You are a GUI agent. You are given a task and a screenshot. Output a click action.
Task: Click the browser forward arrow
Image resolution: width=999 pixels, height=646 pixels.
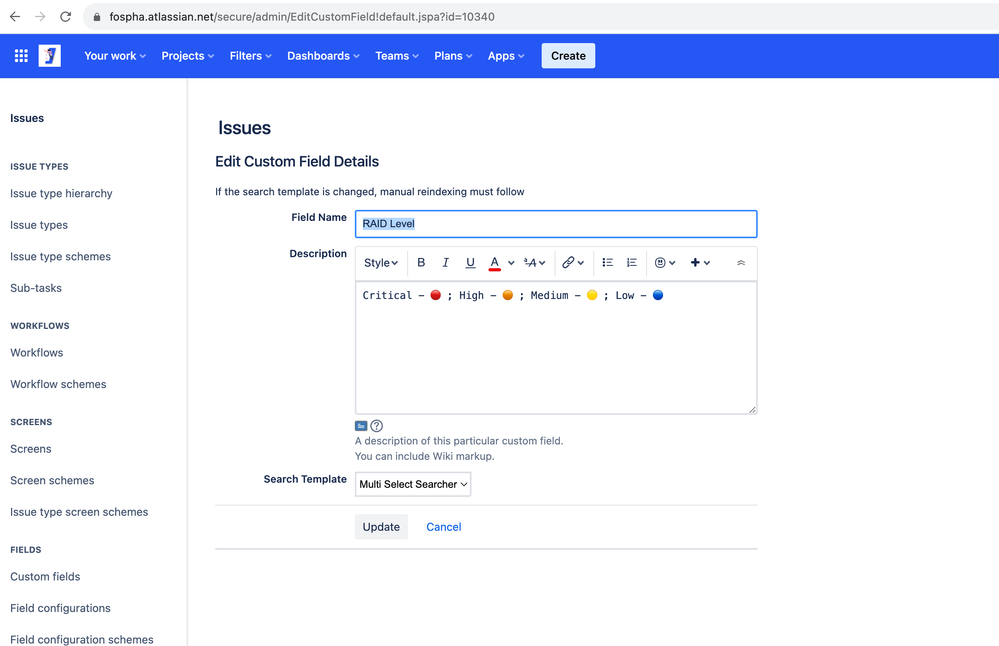(x=40, y=17)
